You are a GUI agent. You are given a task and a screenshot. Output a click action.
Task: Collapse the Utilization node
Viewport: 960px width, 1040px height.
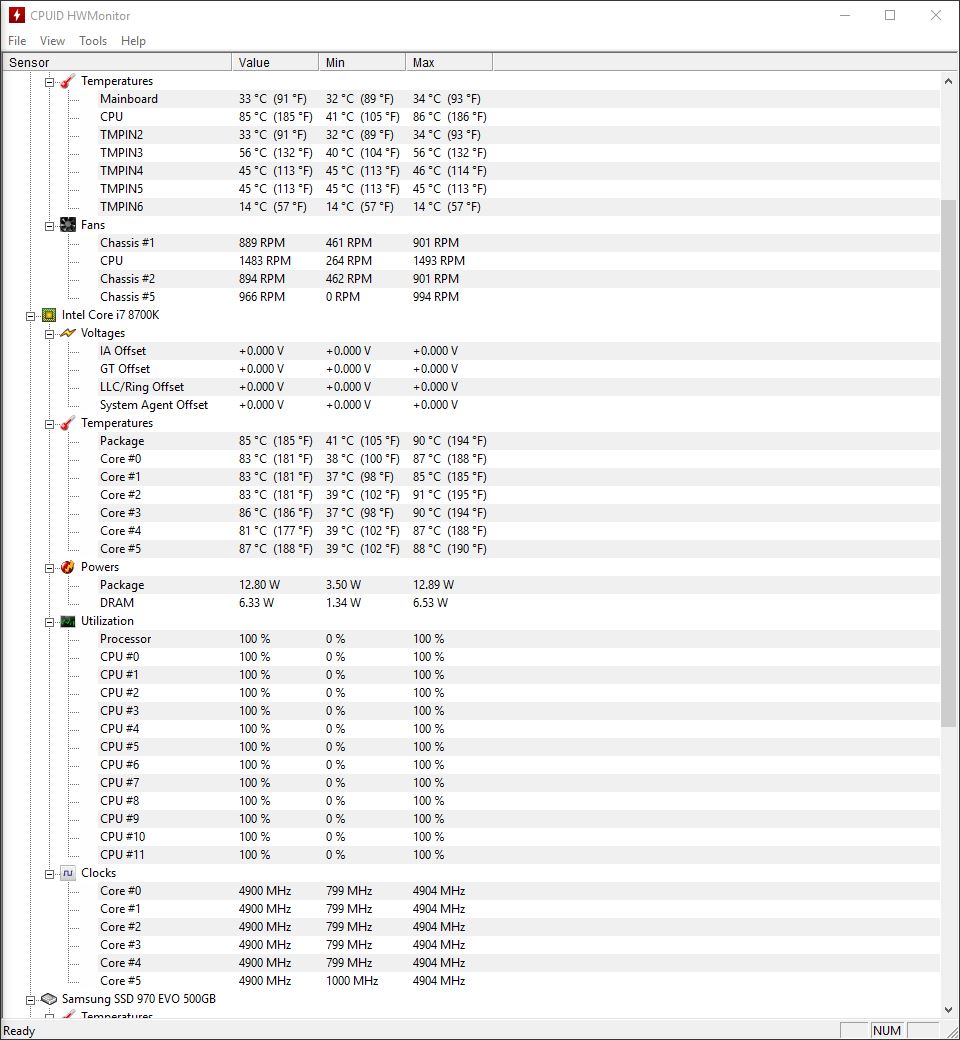tap(49, 622)
